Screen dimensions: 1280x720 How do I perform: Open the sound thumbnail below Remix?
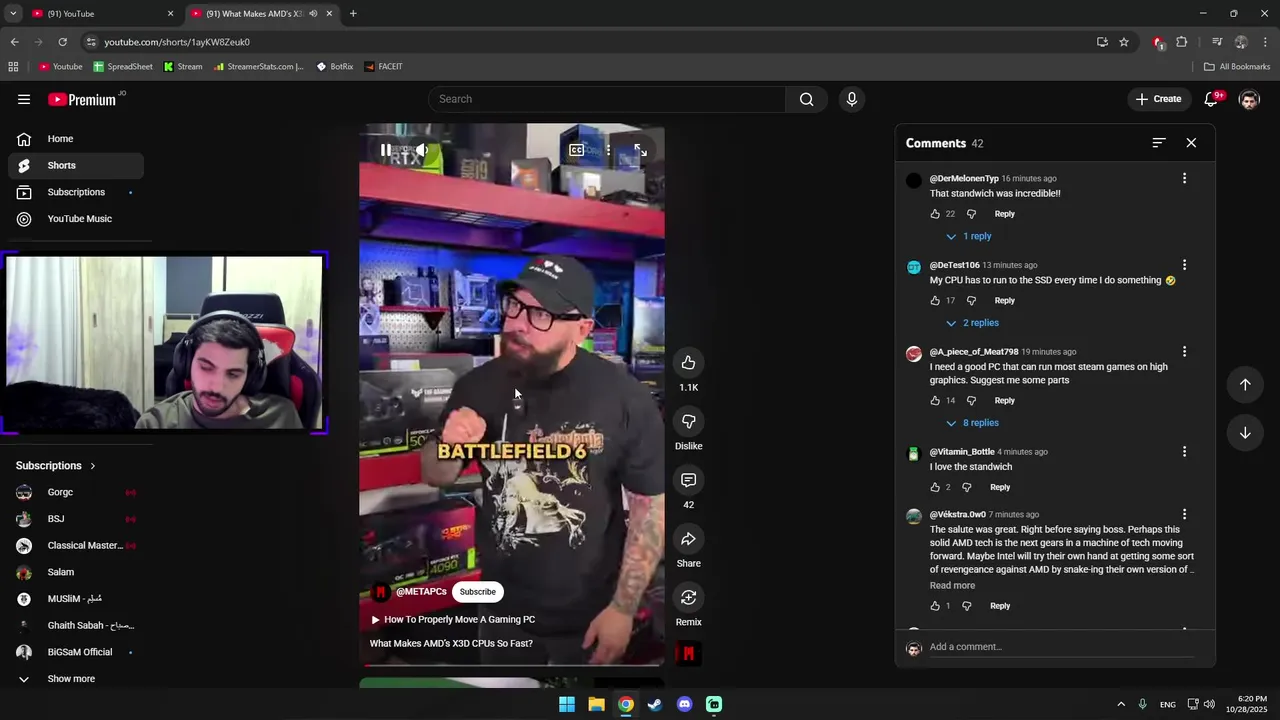point(688,654)
